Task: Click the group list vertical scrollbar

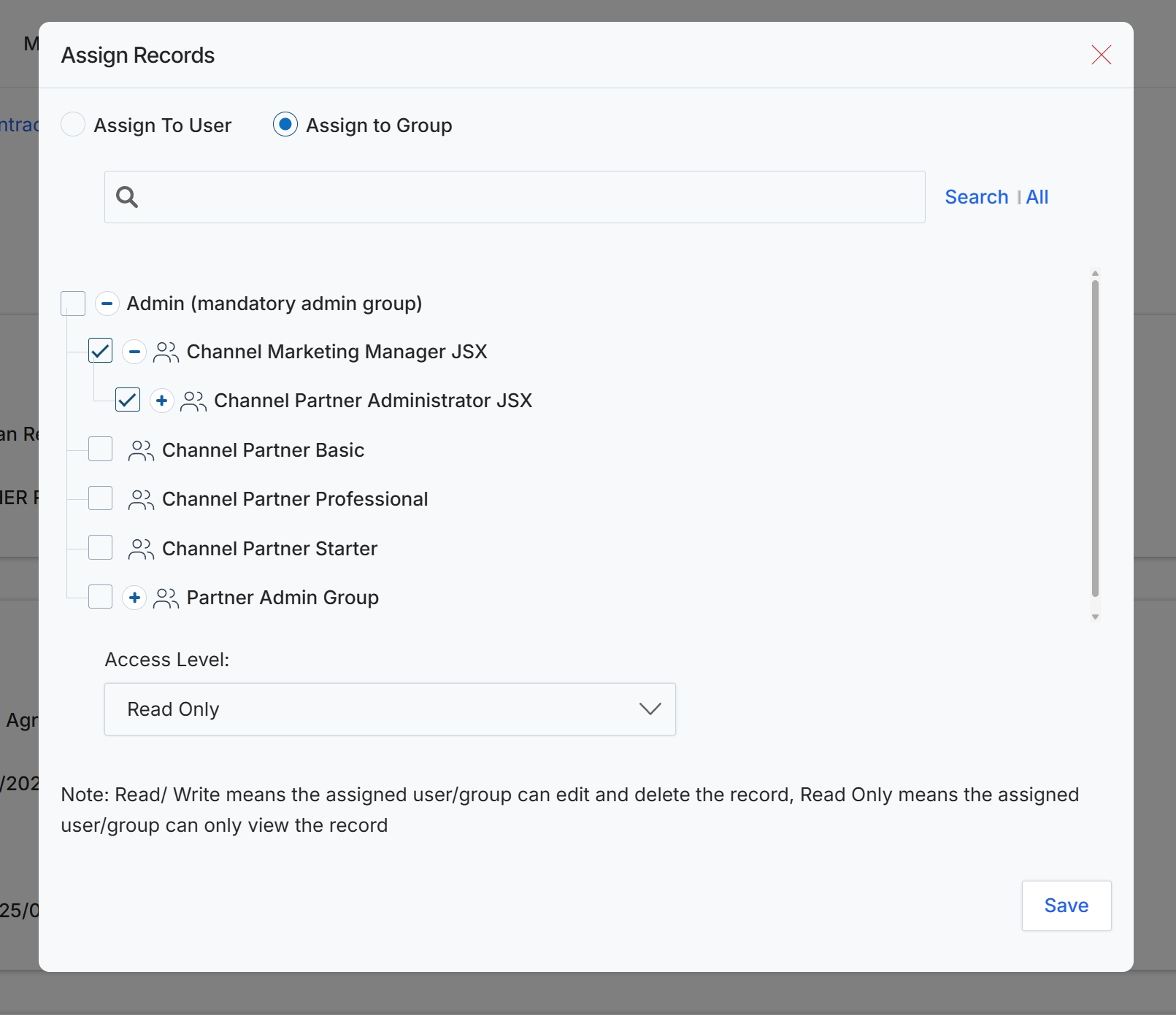Action: (1095, 438)
